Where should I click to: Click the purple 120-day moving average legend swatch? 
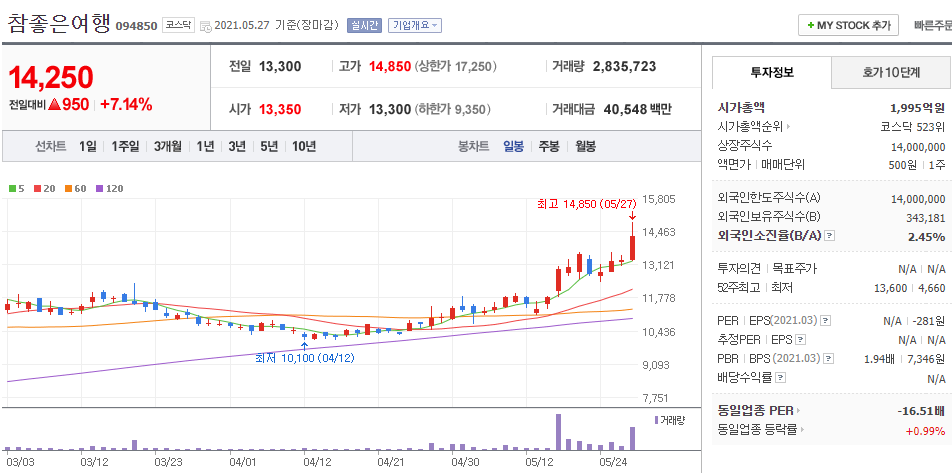tap(99, 188)
